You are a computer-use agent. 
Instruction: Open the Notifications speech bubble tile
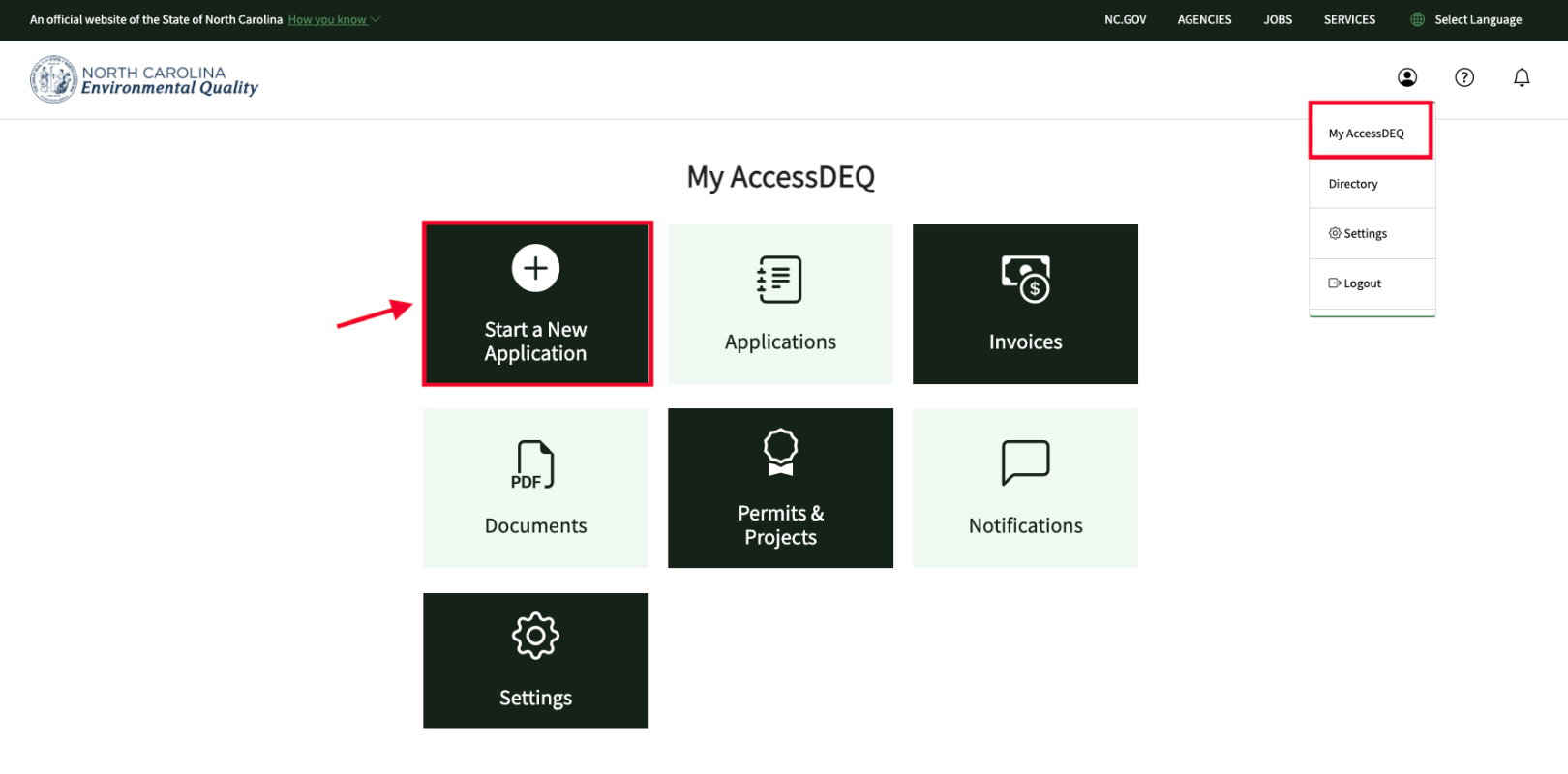click(1025, 488)
